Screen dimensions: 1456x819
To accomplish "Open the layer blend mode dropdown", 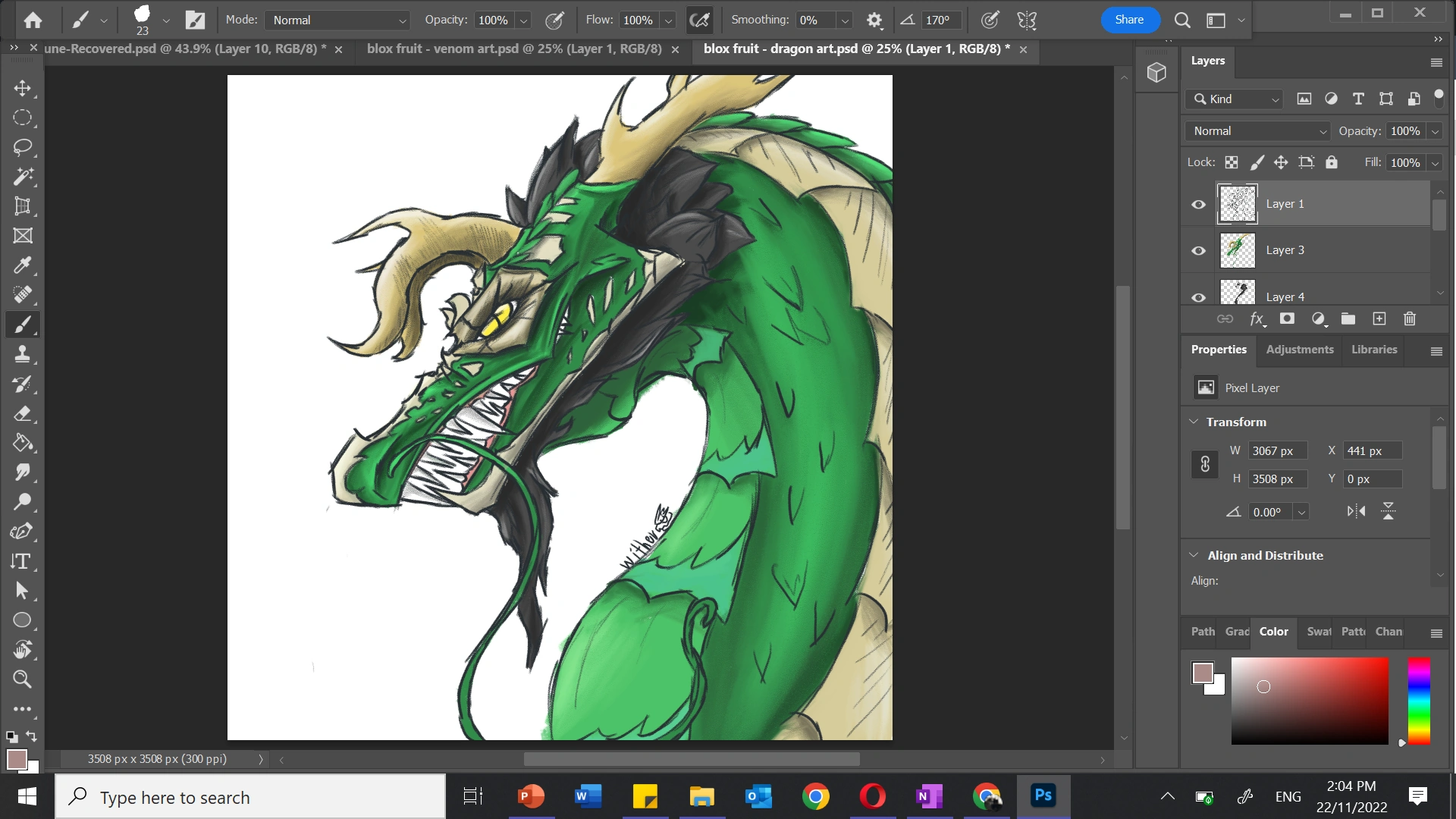I will [1257, 131].
